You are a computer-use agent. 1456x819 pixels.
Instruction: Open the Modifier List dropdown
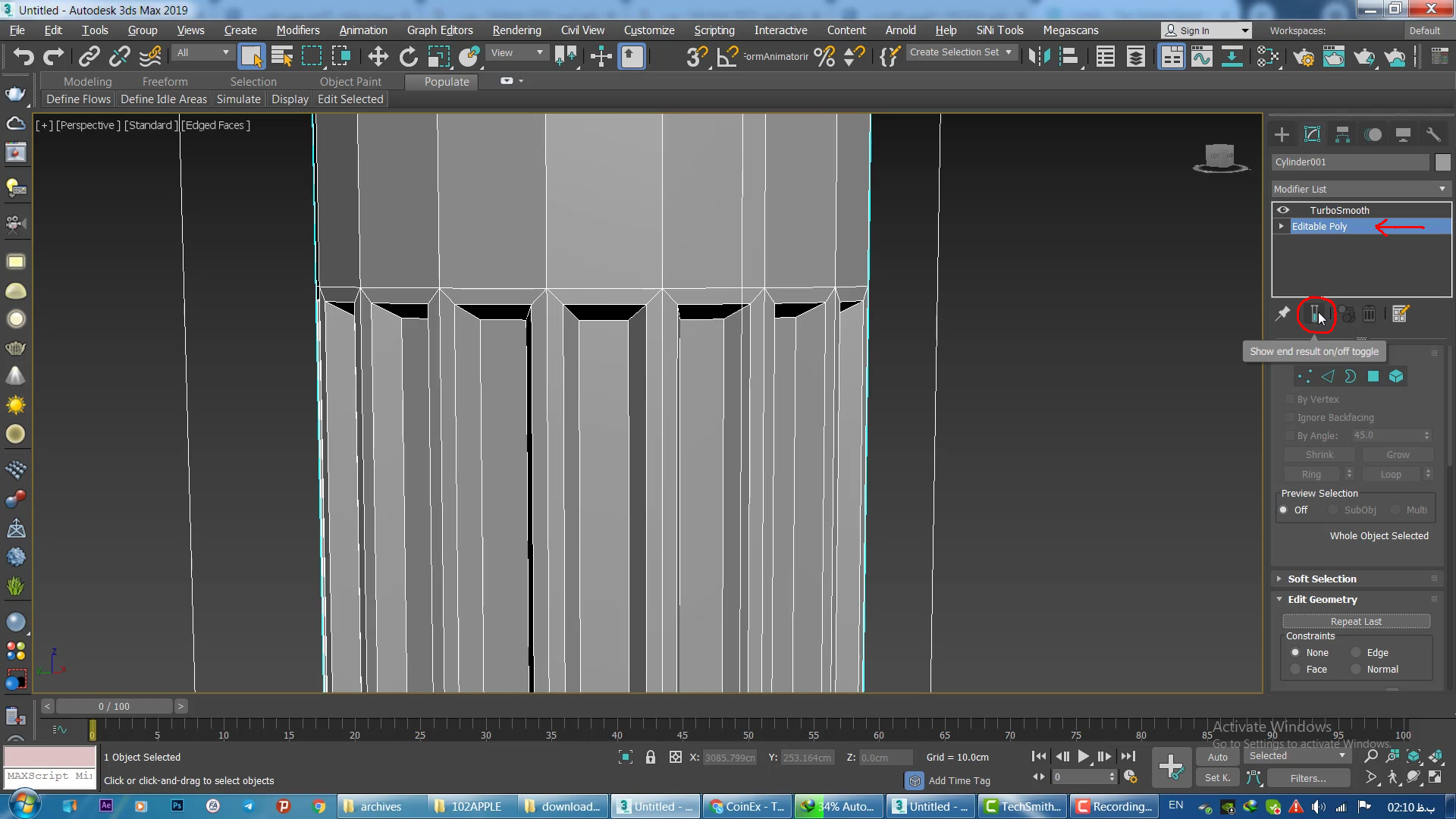pyautogui.click(x=1361, y=189)
